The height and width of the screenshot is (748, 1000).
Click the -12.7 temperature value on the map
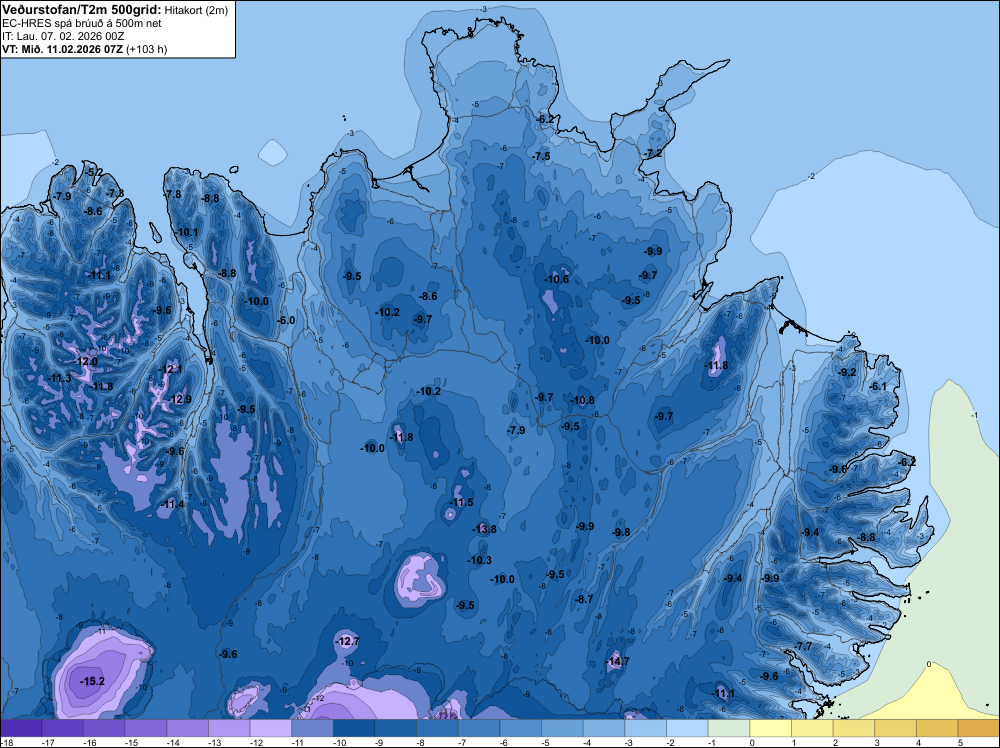[348, 641]
